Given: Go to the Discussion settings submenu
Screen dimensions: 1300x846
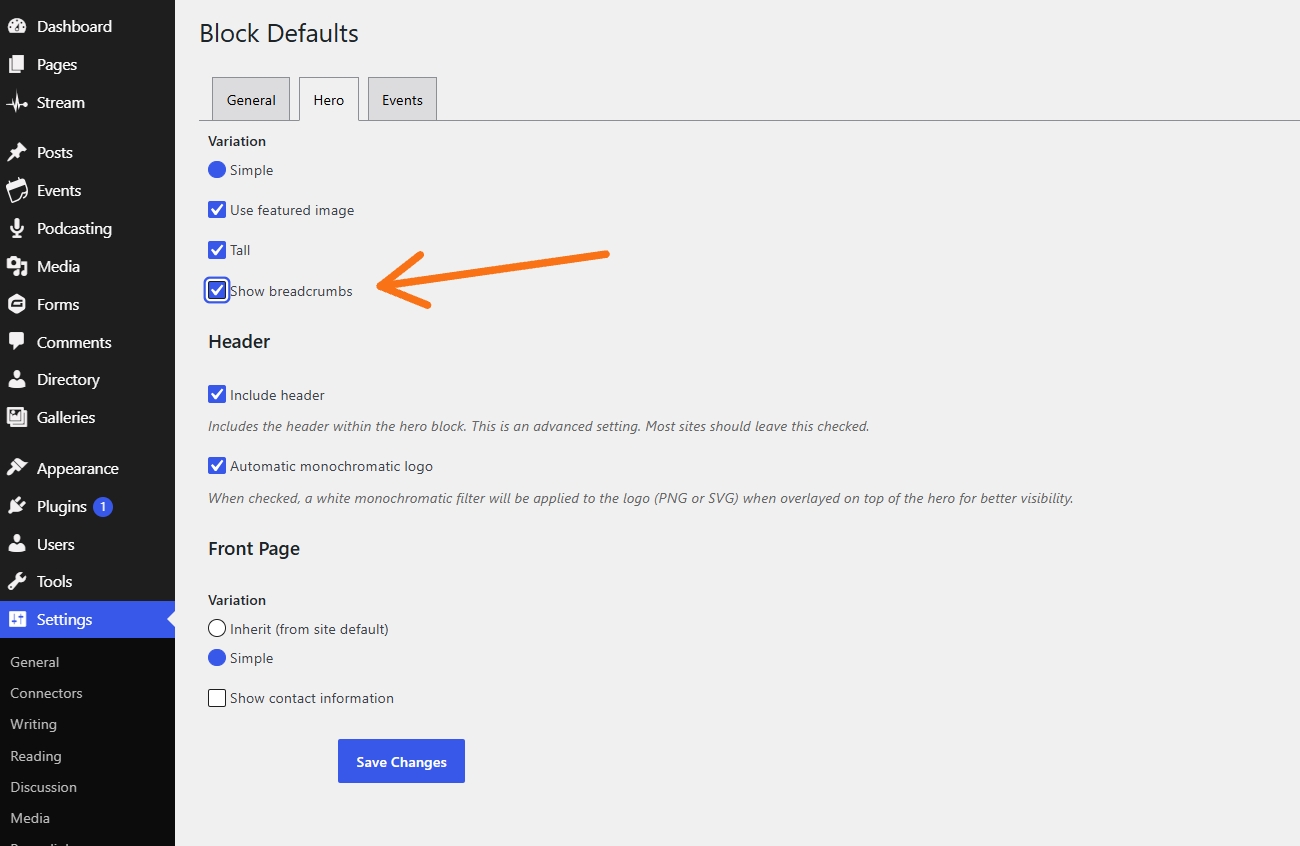Looking at the screenshot, I should [x=43, y=787].
